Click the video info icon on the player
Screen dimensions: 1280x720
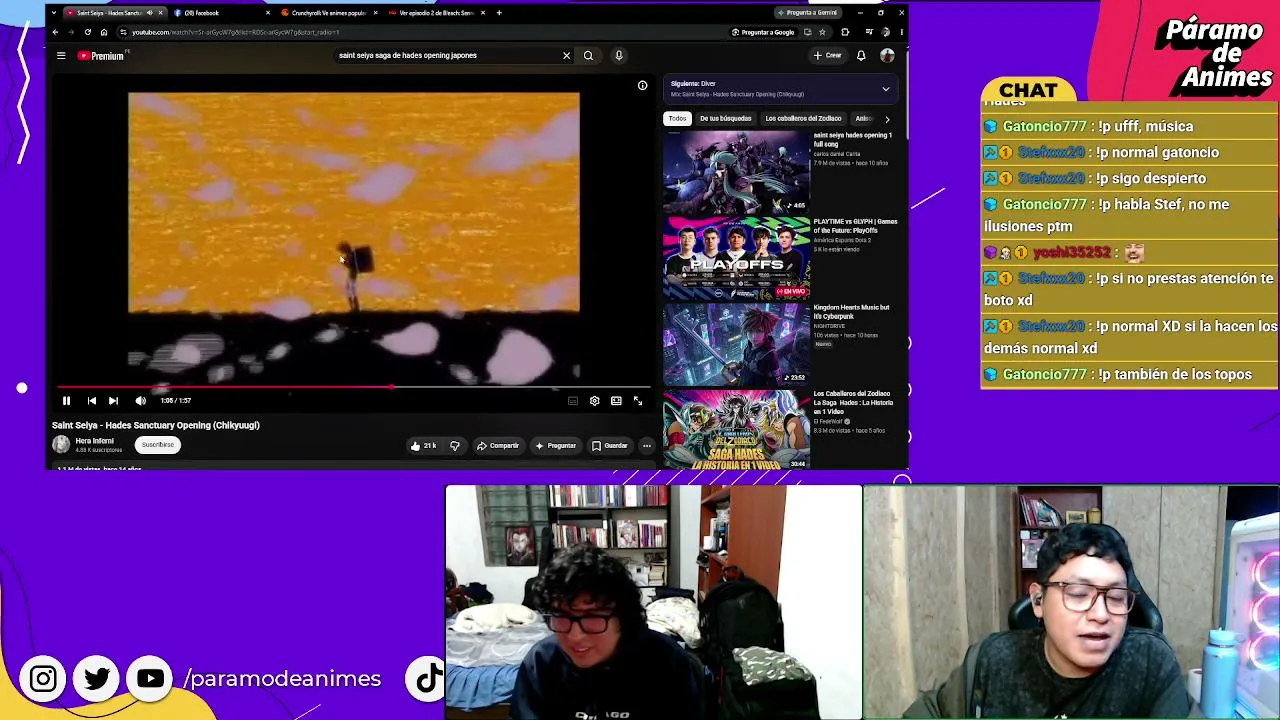[642, 85]
